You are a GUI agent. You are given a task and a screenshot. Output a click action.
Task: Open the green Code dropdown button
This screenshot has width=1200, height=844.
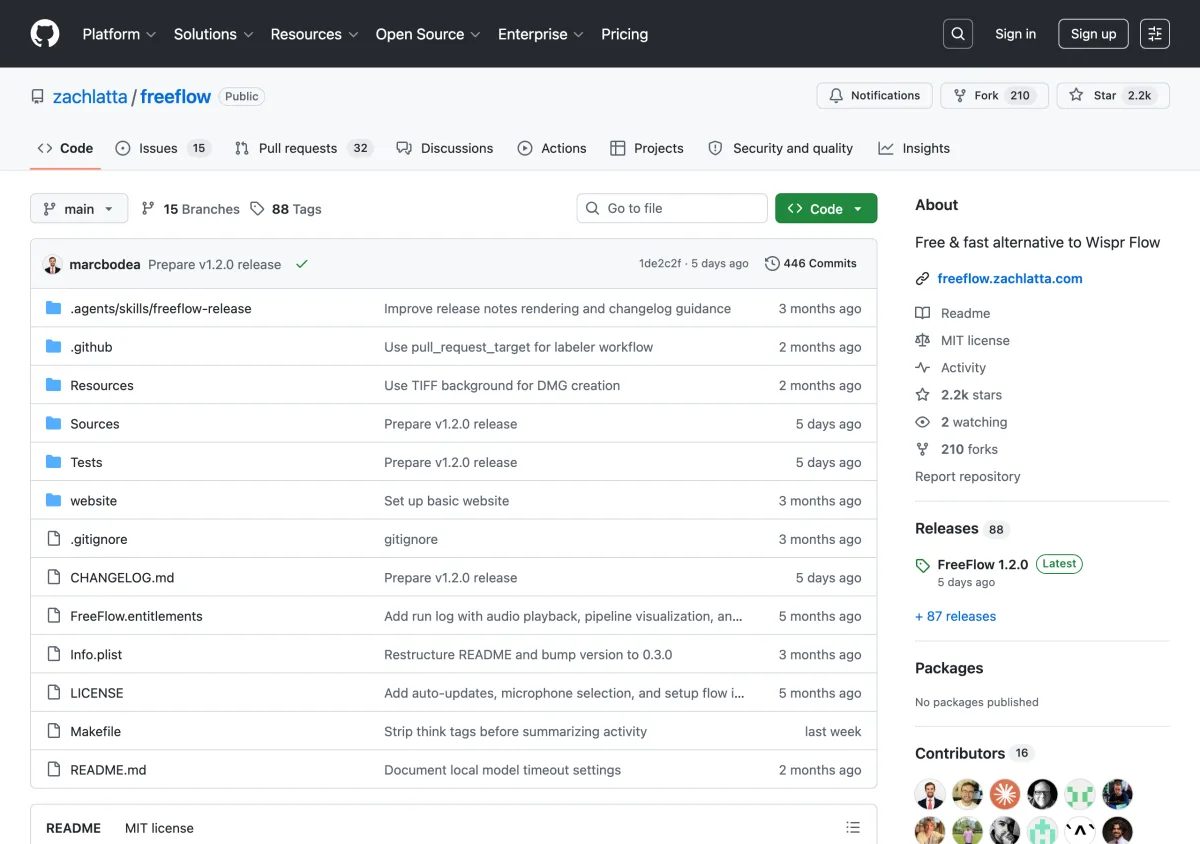coord(826,208)
